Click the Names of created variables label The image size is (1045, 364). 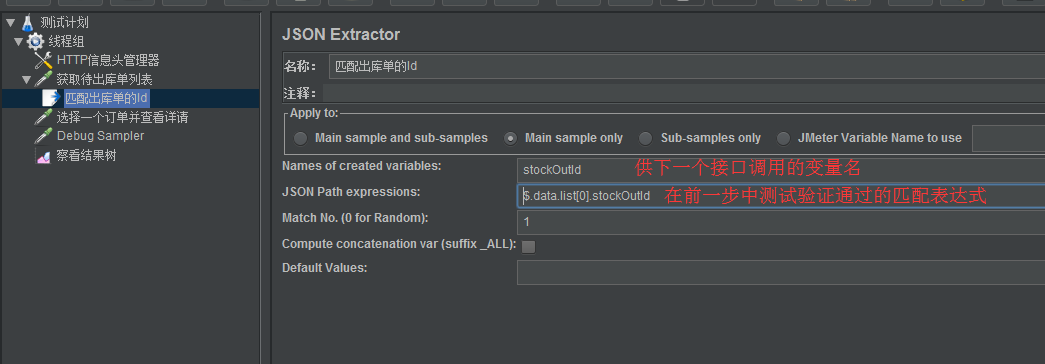coord(362,165)
